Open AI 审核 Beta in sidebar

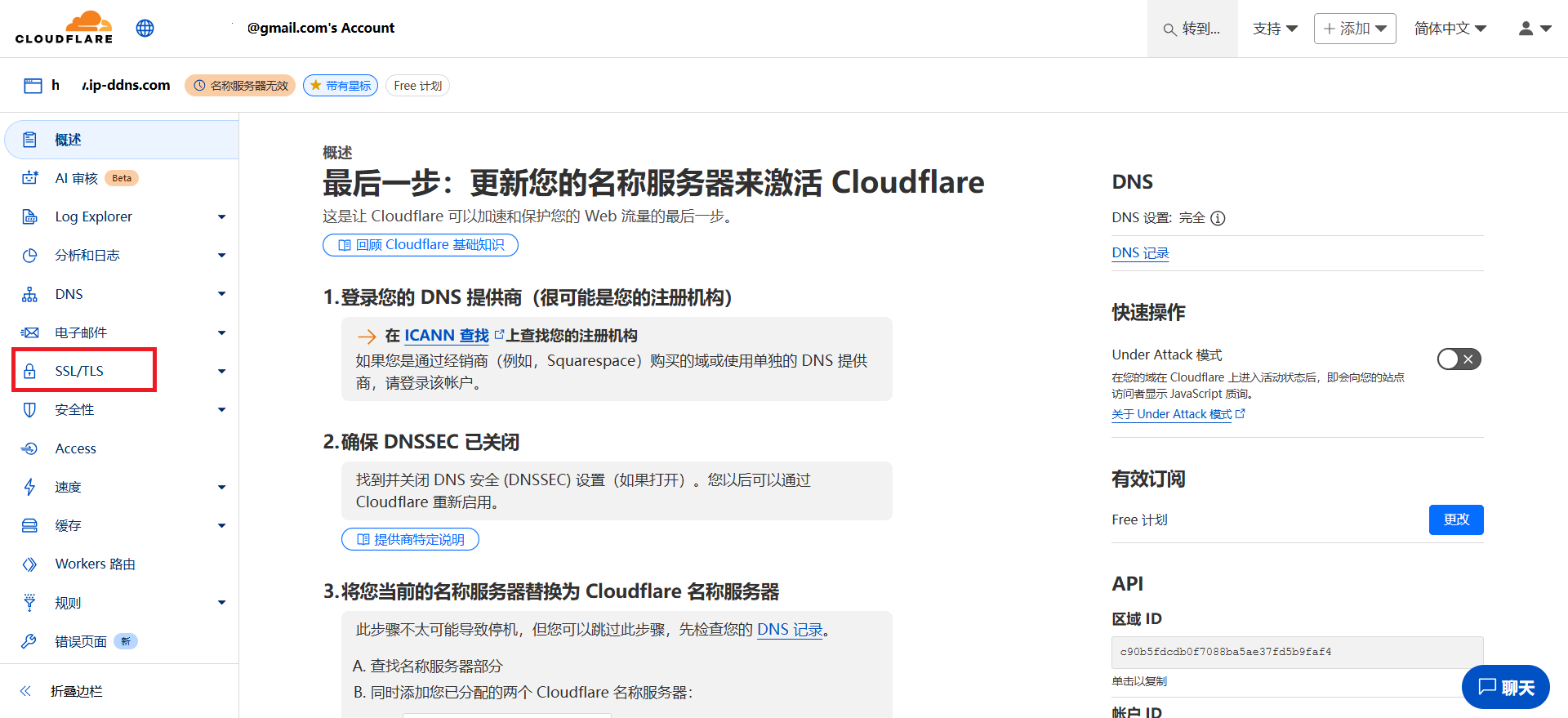click(x=77, y=178)
